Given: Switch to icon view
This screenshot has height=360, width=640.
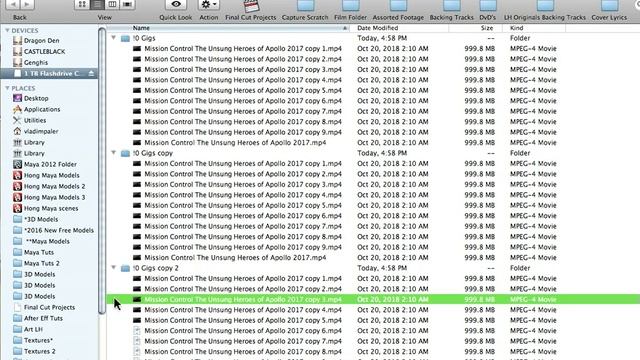Looking at the screenshot, I should coord(82,4).
